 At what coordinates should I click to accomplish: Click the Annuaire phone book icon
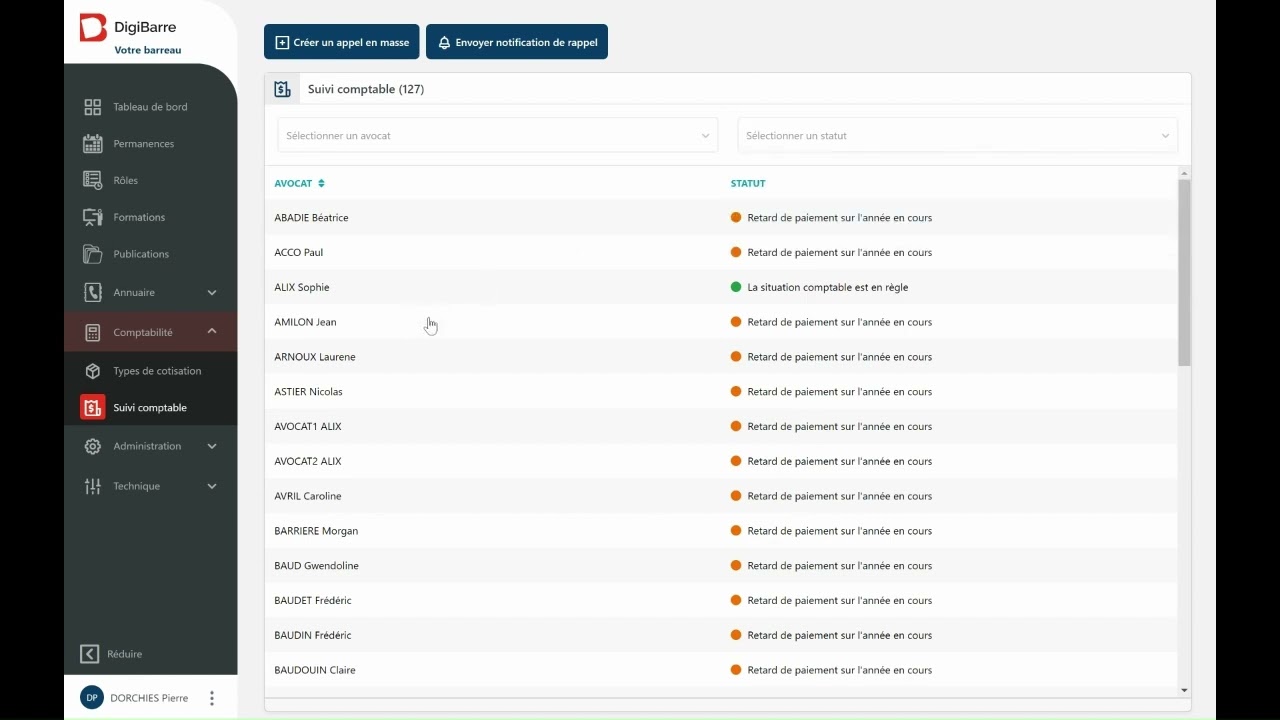(x=93, y=293)
